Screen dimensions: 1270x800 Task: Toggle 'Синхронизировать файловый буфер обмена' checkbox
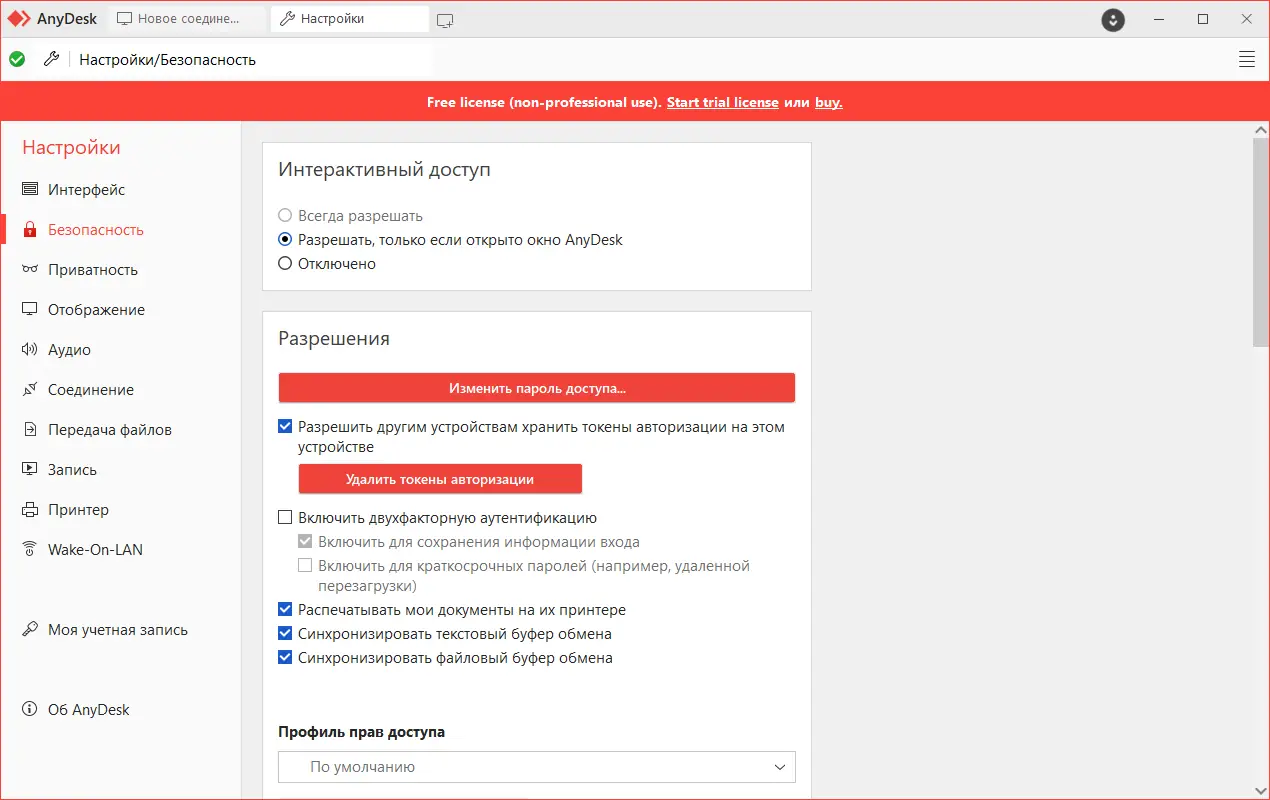coord(285,657)
